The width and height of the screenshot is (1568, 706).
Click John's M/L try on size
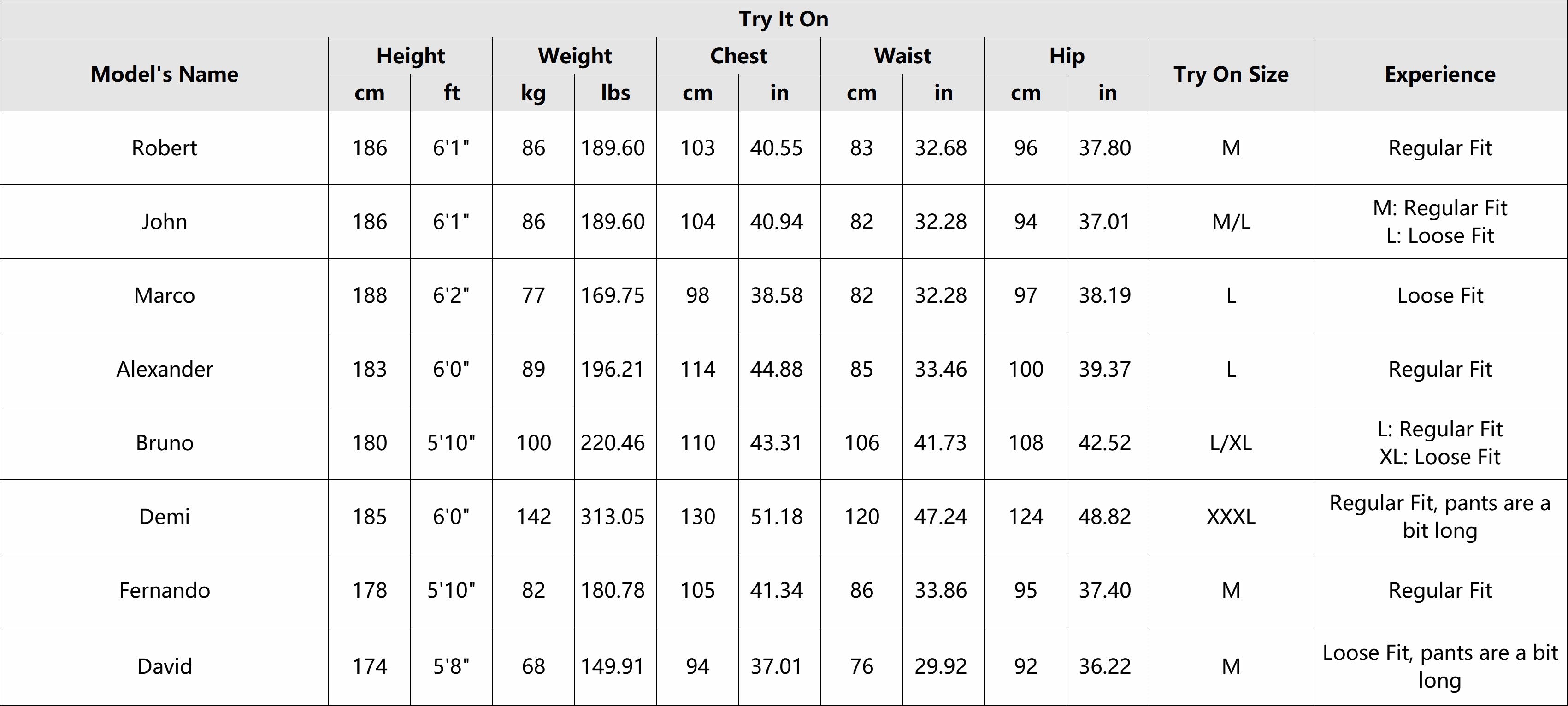pos(1230,222)
